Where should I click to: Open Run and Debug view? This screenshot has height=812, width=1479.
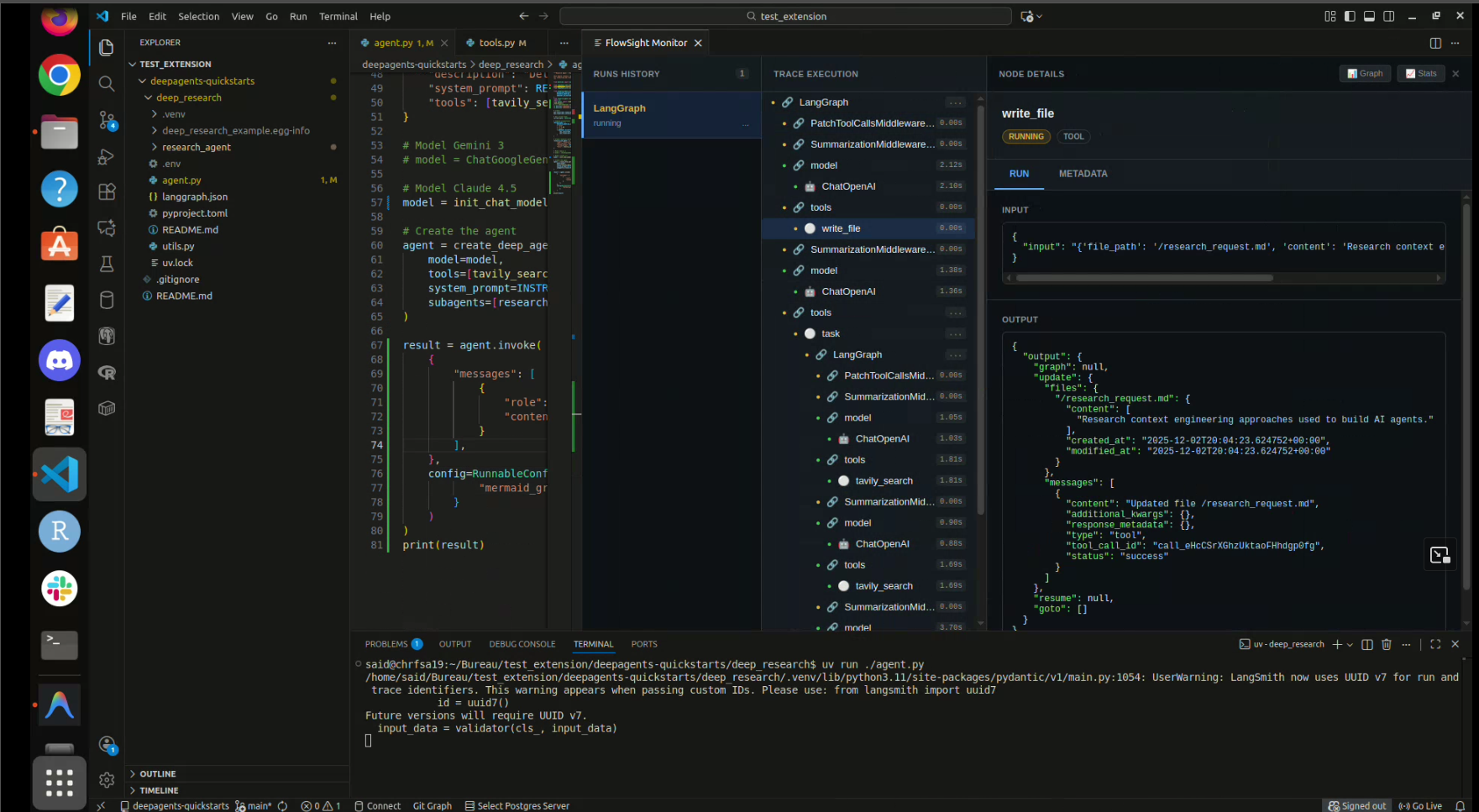pyautogui.click(x=107, y=157)
